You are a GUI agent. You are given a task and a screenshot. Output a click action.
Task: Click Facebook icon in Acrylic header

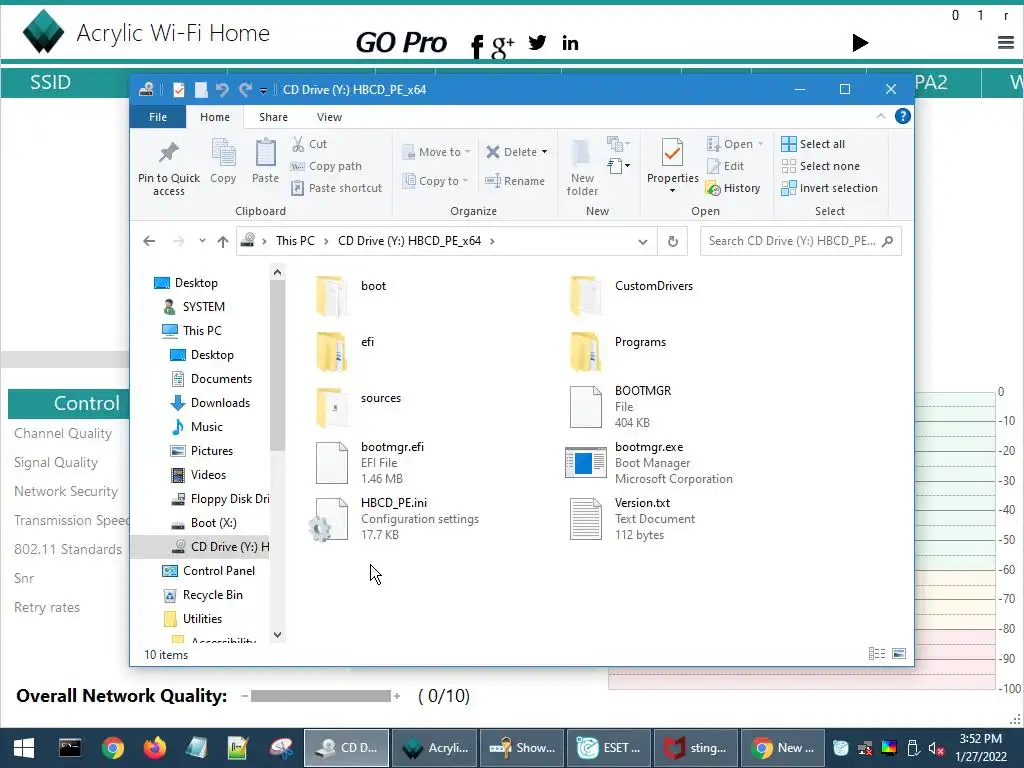click(x=477, y=46)
